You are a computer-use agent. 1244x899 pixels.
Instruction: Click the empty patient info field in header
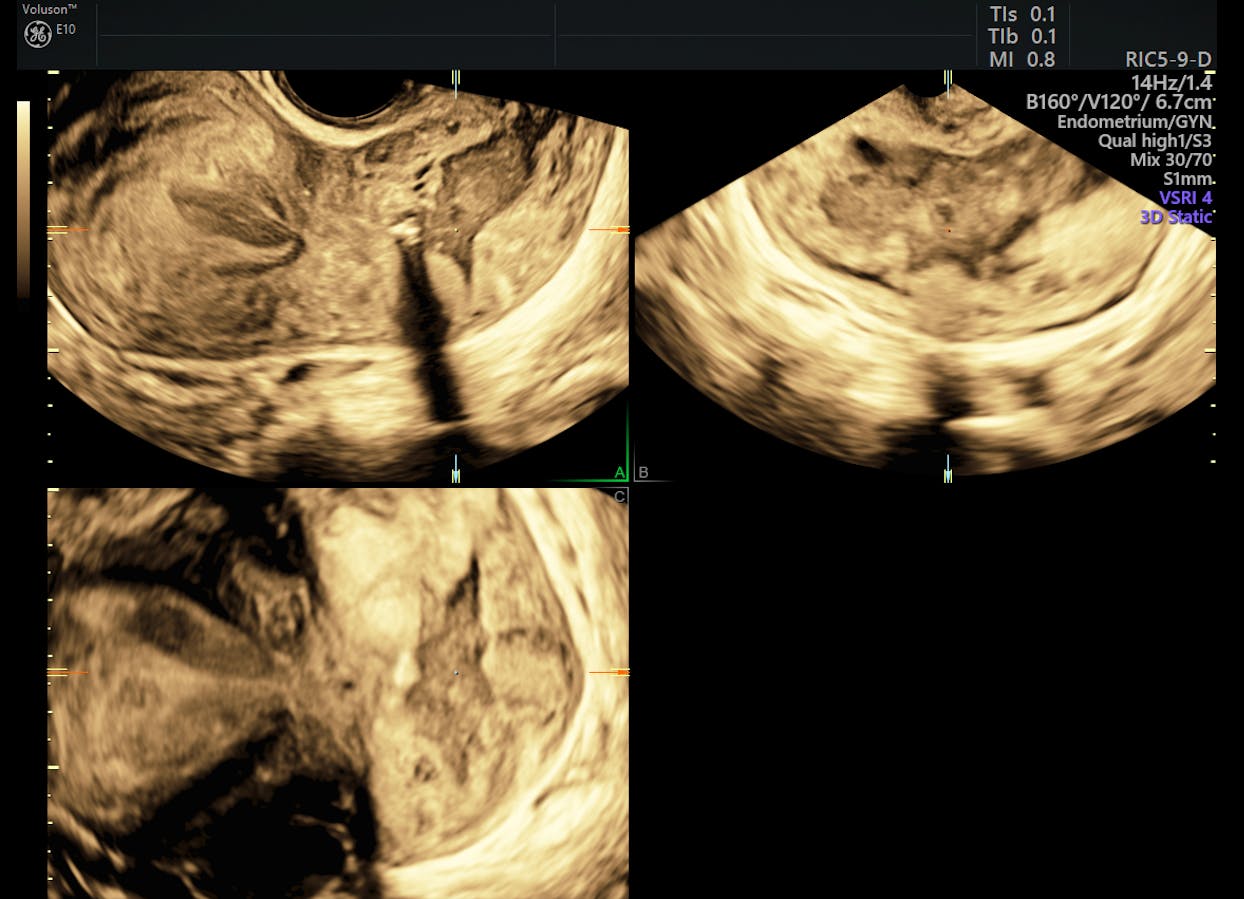tap(325, 36)
